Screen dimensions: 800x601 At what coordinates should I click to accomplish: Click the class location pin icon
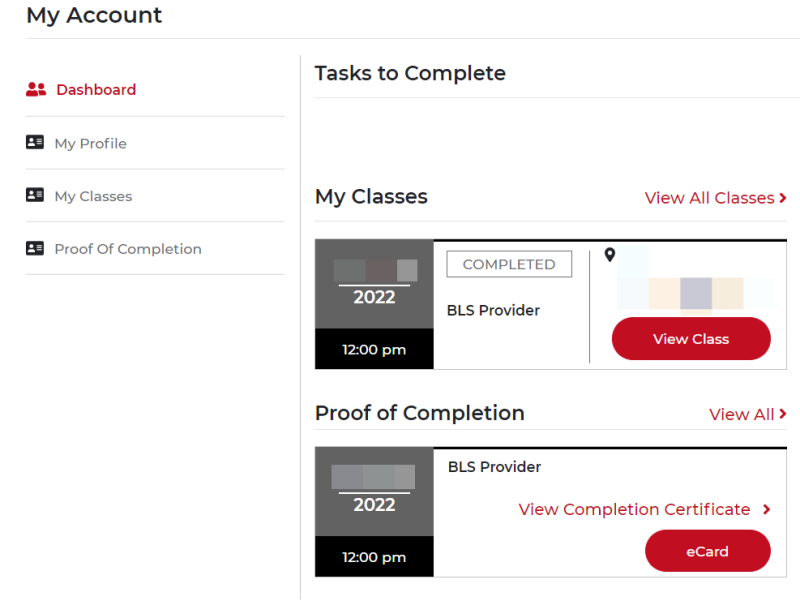[610, 255]
